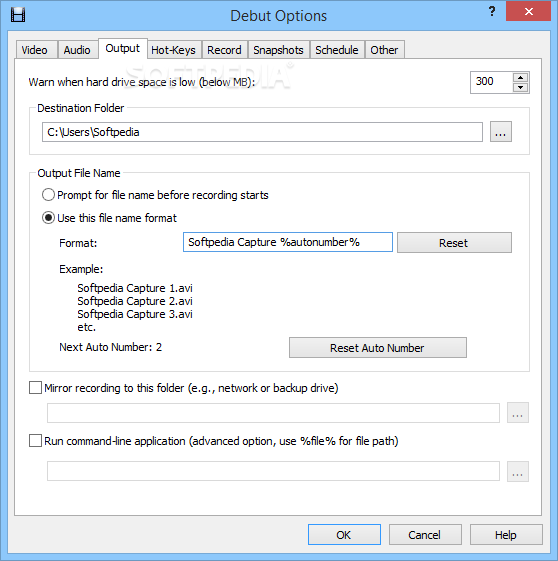Click the 'Next Auto Number: 2' text
This screenshot has width=558, height=561.
point(111,347)
